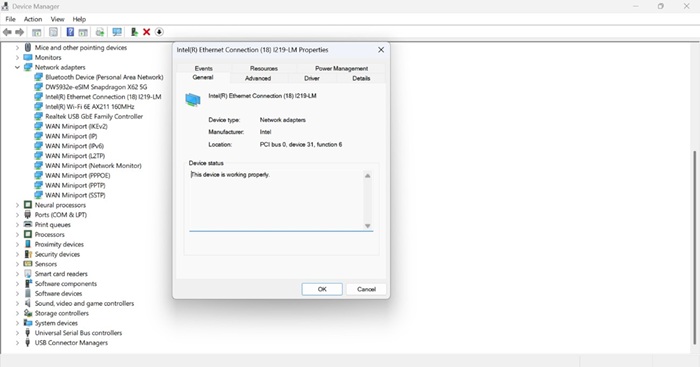This screenshot has width=700, height=367.
Task: Switch to the Advanced tab
Action: click(258, 78)
